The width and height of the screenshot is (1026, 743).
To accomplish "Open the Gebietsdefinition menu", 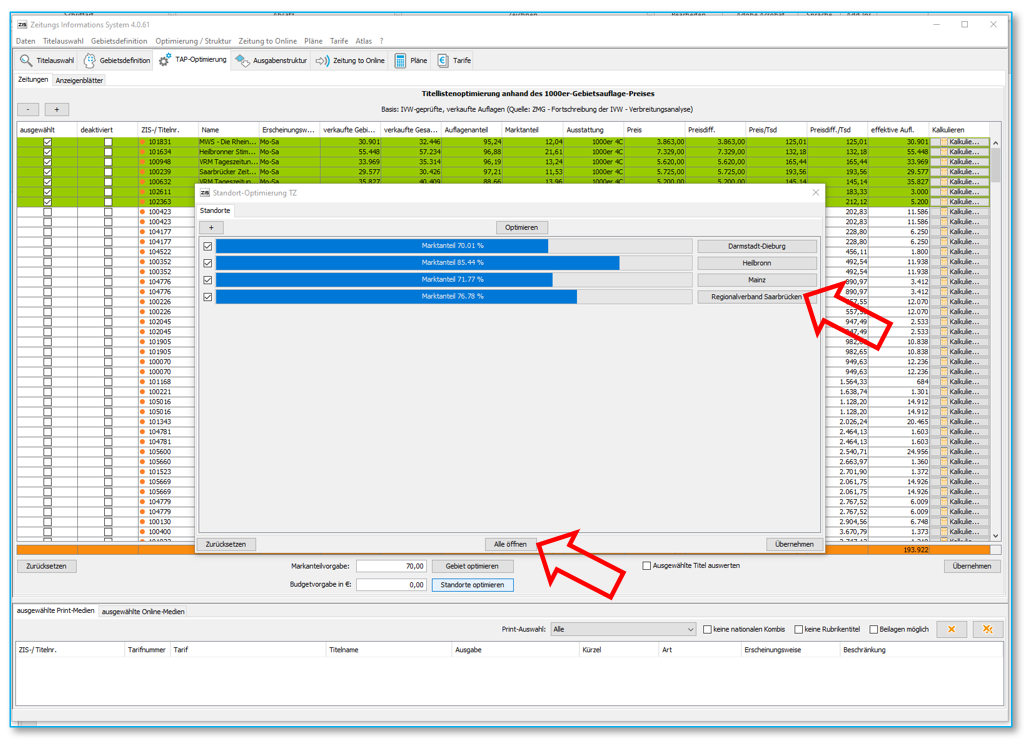I will 119,41.
